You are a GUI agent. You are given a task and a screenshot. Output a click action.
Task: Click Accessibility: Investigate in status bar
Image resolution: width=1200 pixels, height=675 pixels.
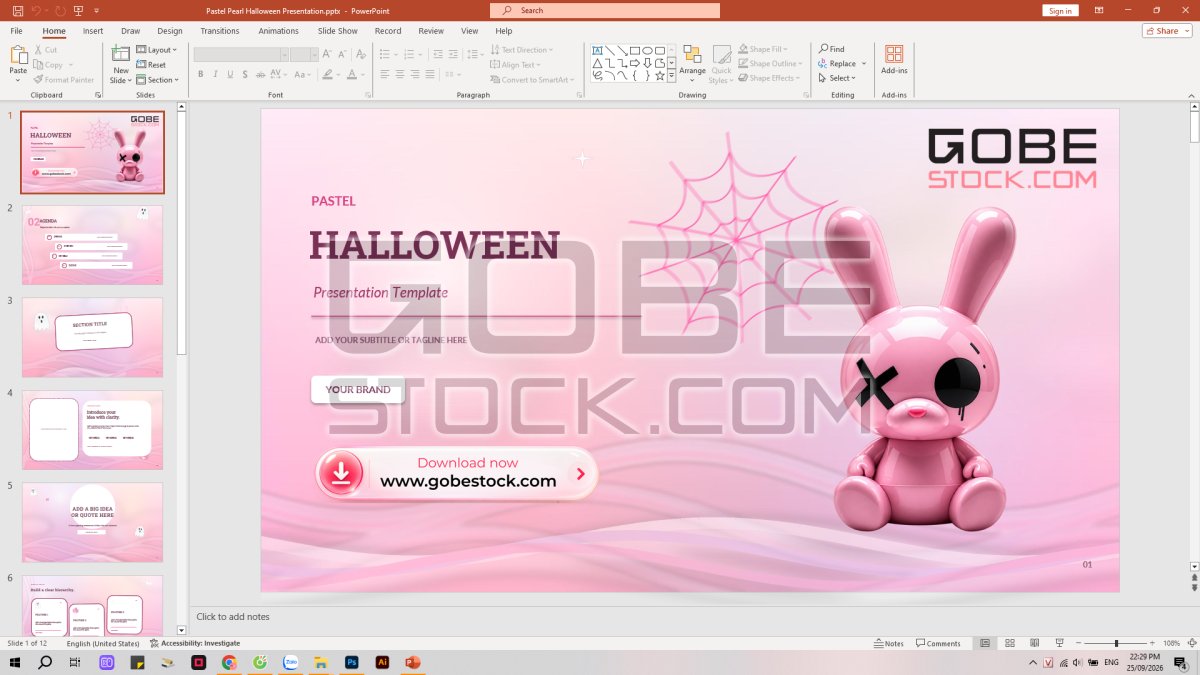(195, 643)
